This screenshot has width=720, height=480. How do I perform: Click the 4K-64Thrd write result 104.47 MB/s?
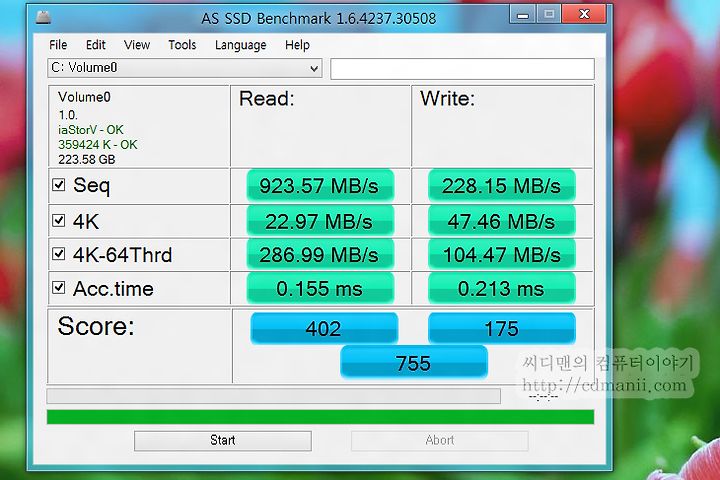(x=501, y=254)
